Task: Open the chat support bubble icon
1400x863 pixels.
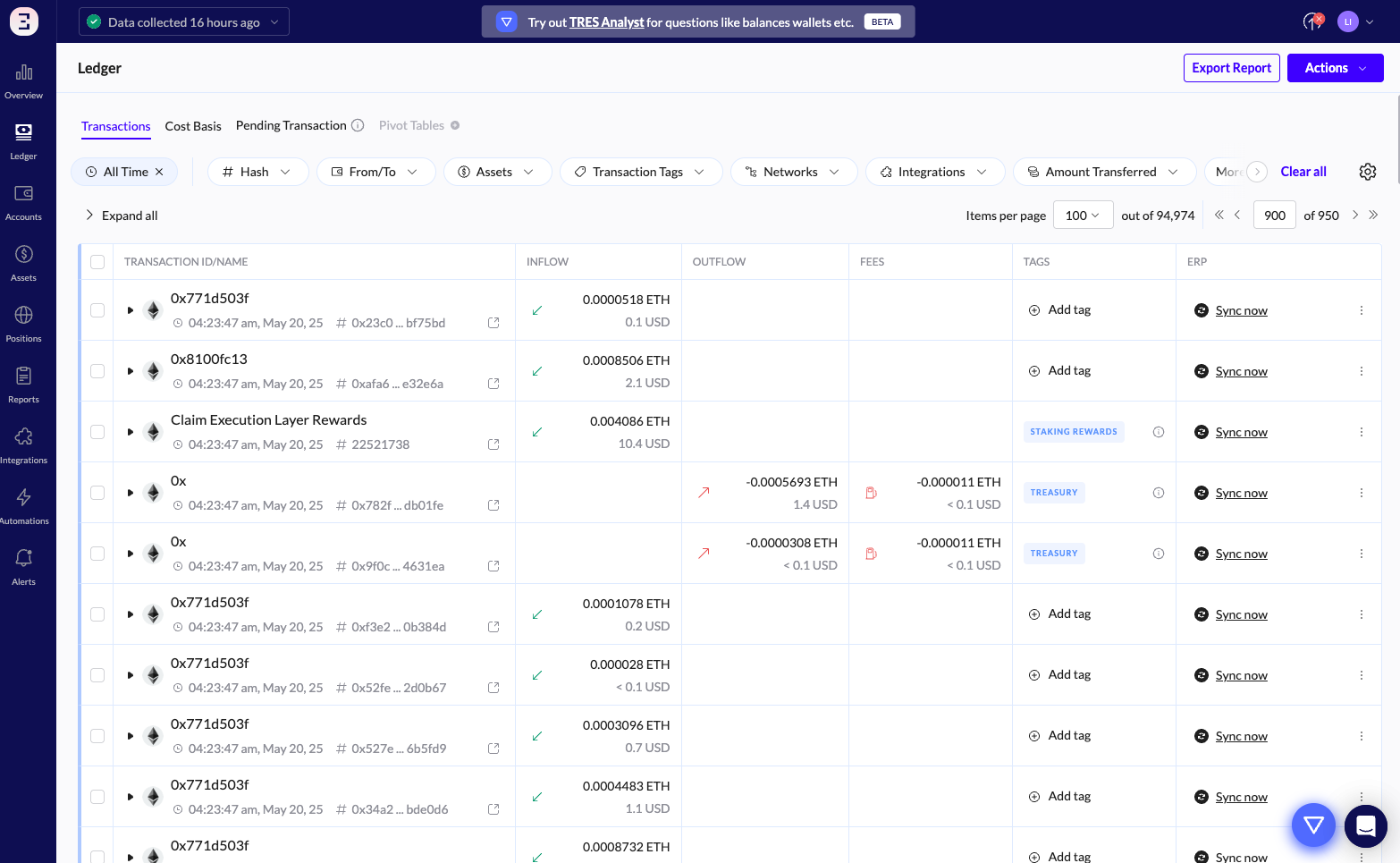Action: click(x=1366, y=826)
